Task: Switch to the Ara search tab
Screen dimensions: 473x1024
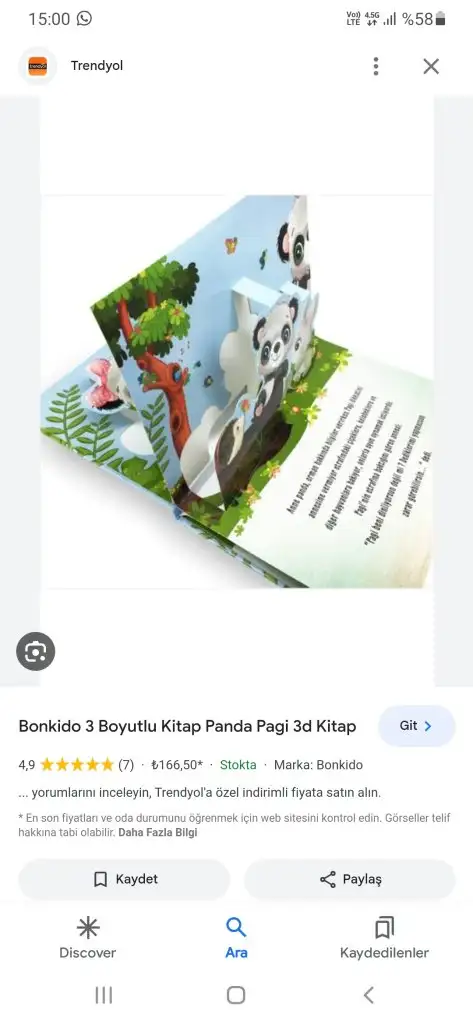Action: click(236, 938)
